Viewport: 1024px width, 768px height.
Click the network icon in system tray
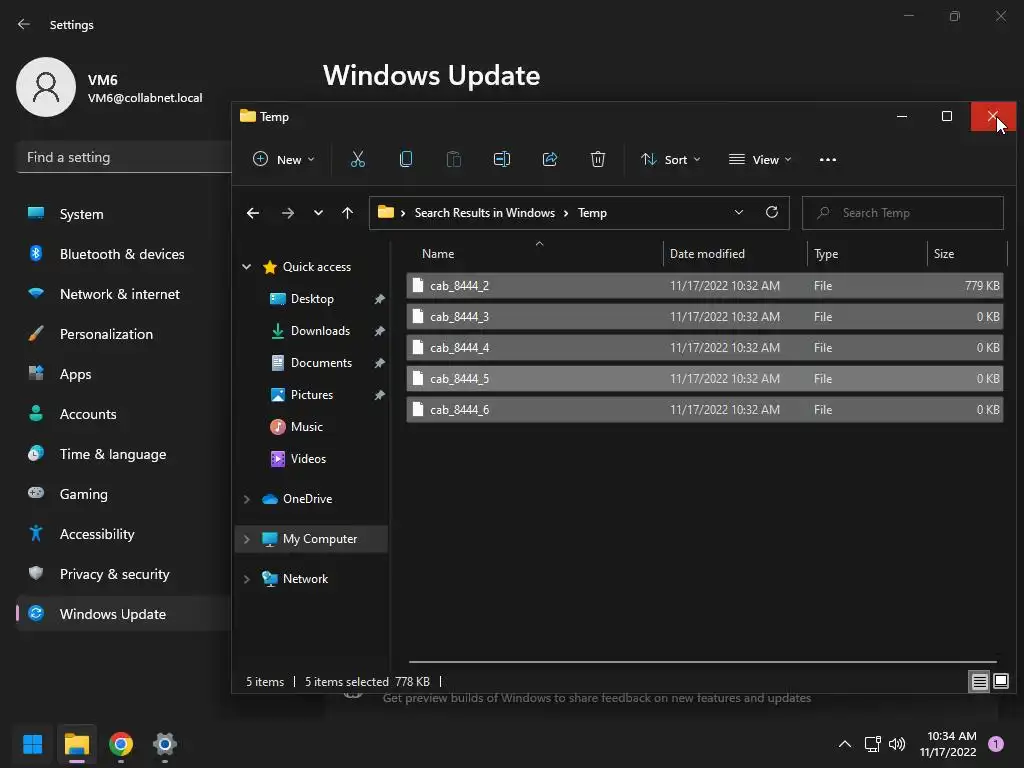(x=872, y=744)
